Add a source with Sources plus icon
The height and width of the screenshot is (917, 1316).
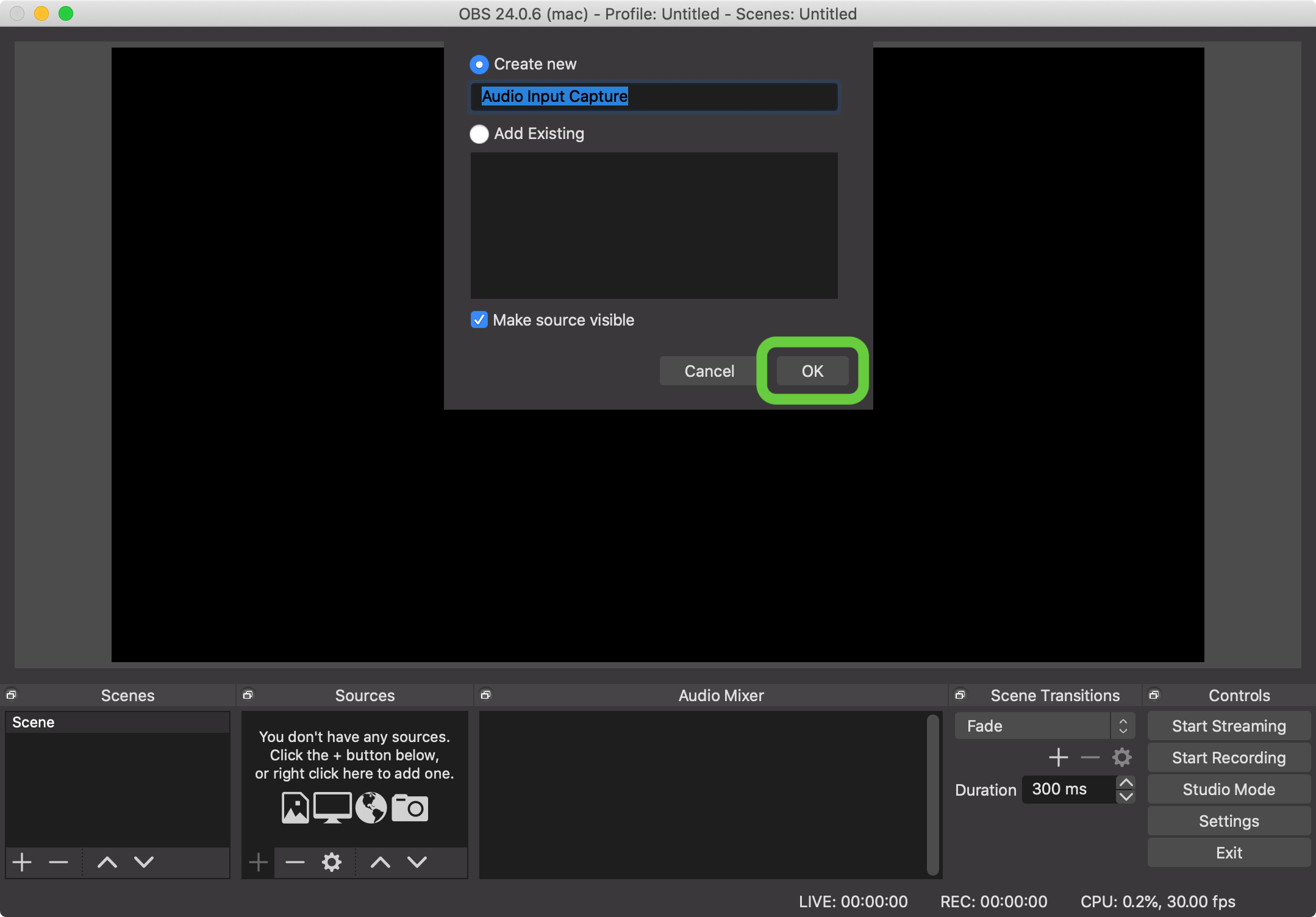pyautogui.click(x=259, y=862)
